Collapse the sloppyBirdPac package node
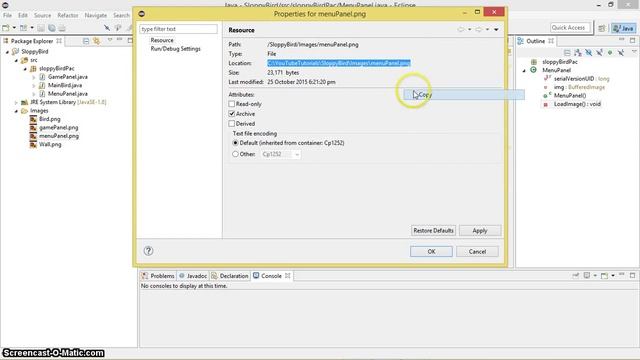Viewport: 640px width, 360px height. tap(25, 69)
